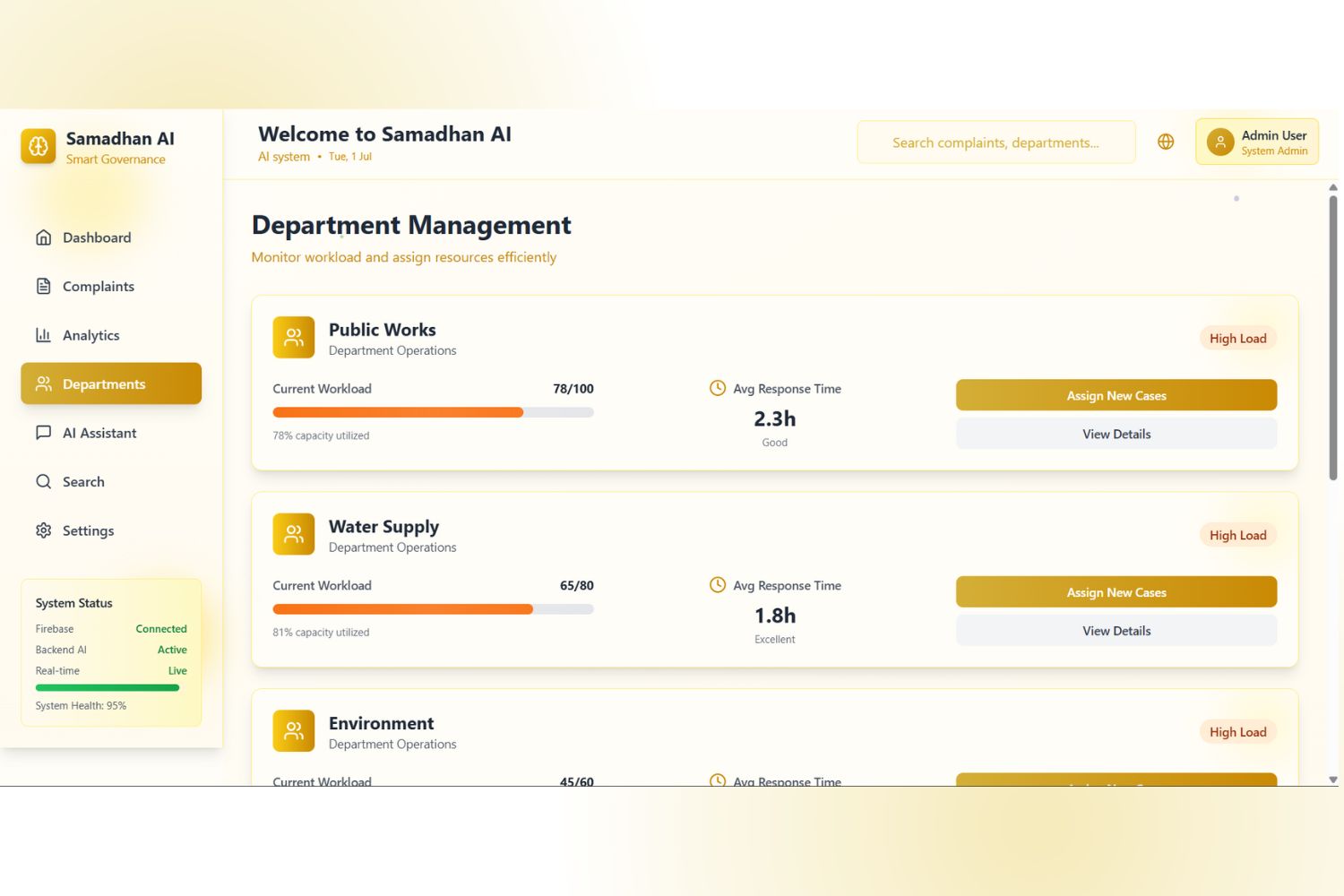Go to the Complaints page
Image resolution: width=1344 pixels, height=896 pixels.
(111, 286)
